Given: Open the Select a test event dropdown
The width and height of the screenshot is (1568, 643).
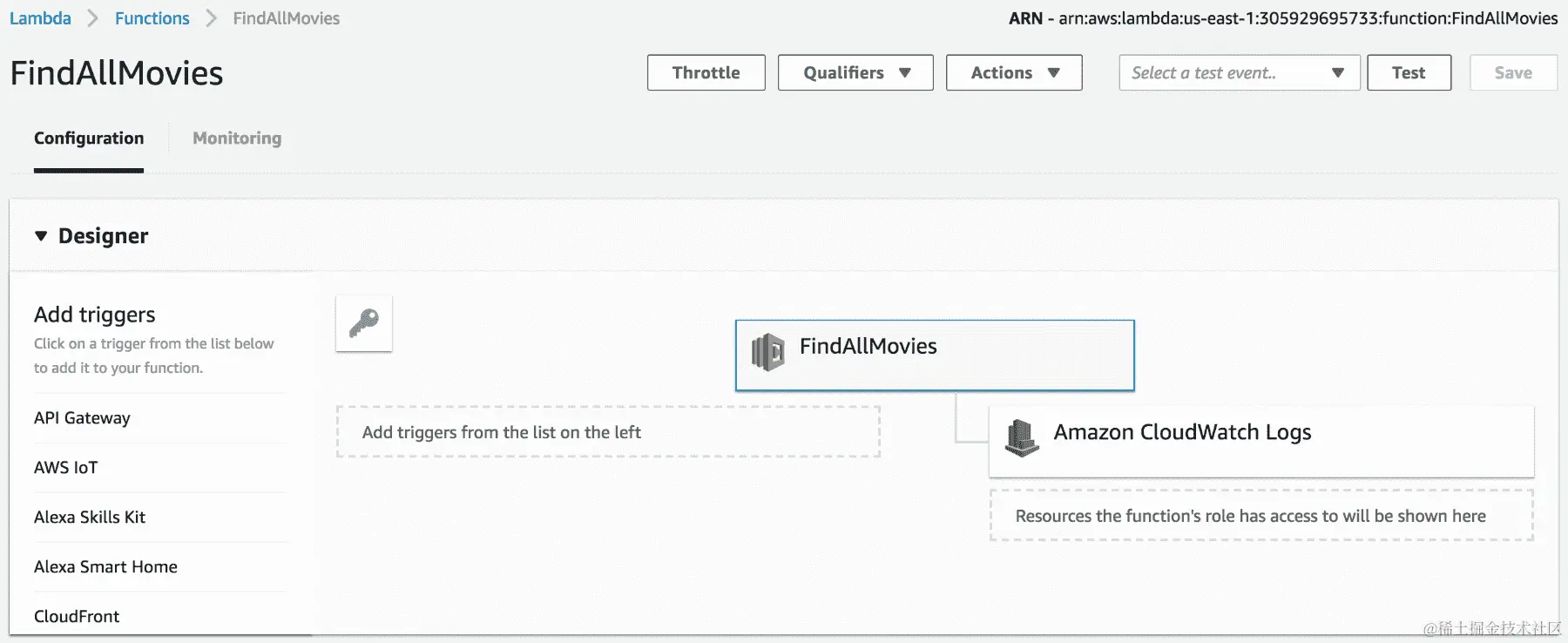Looking at the screenshot, I should pos(1240,72).
